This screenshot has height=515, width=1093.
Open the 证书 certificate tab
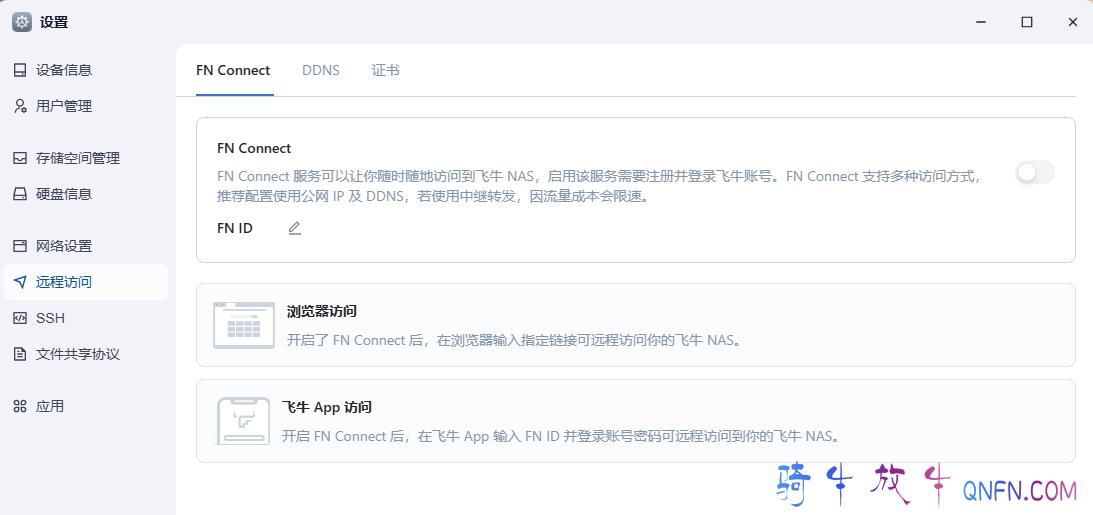[385, 70]
